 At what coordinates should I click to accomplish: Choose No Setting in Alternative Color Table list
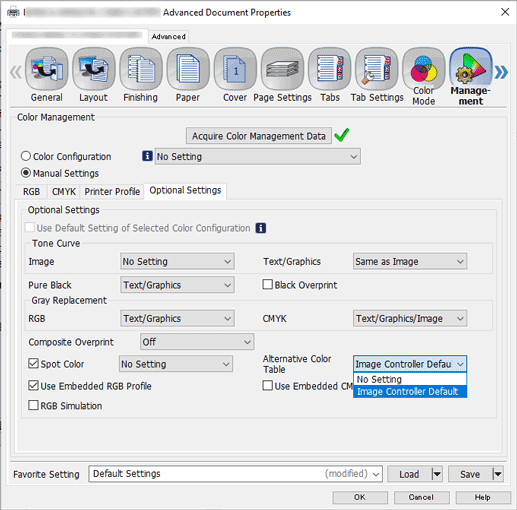[410, 379]
